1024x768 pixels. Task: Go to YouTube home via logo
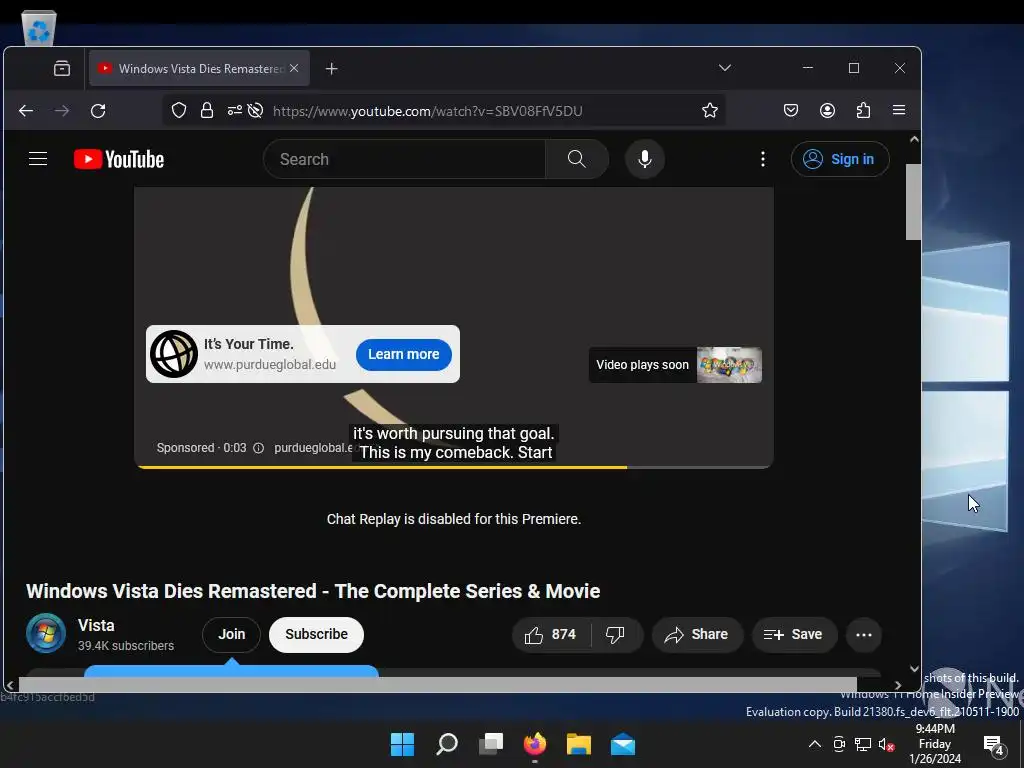(x=118, y=159)
